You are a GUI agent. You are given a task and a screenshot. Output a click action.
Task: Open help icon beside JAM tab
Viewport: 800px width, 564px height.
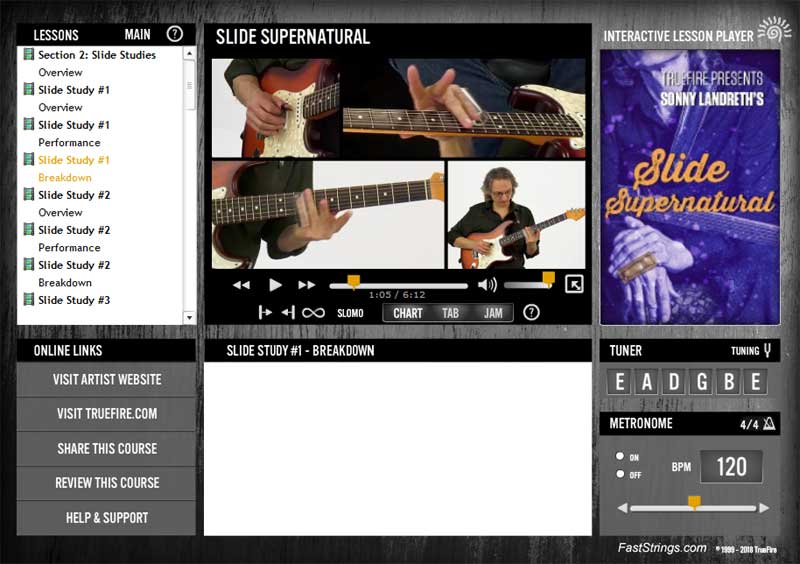(x=531, y=312)
